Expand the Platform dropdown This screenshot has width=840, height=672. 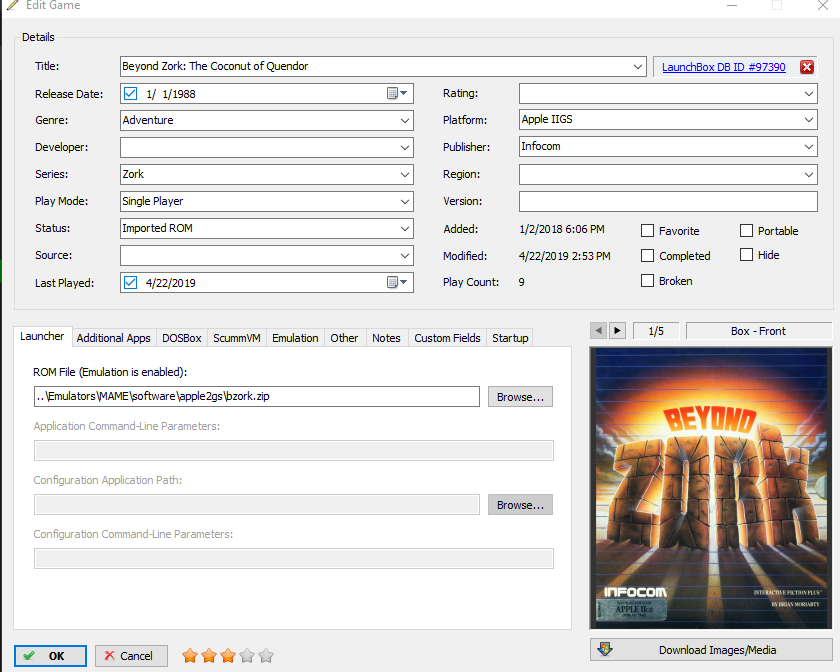click(809, 120)
